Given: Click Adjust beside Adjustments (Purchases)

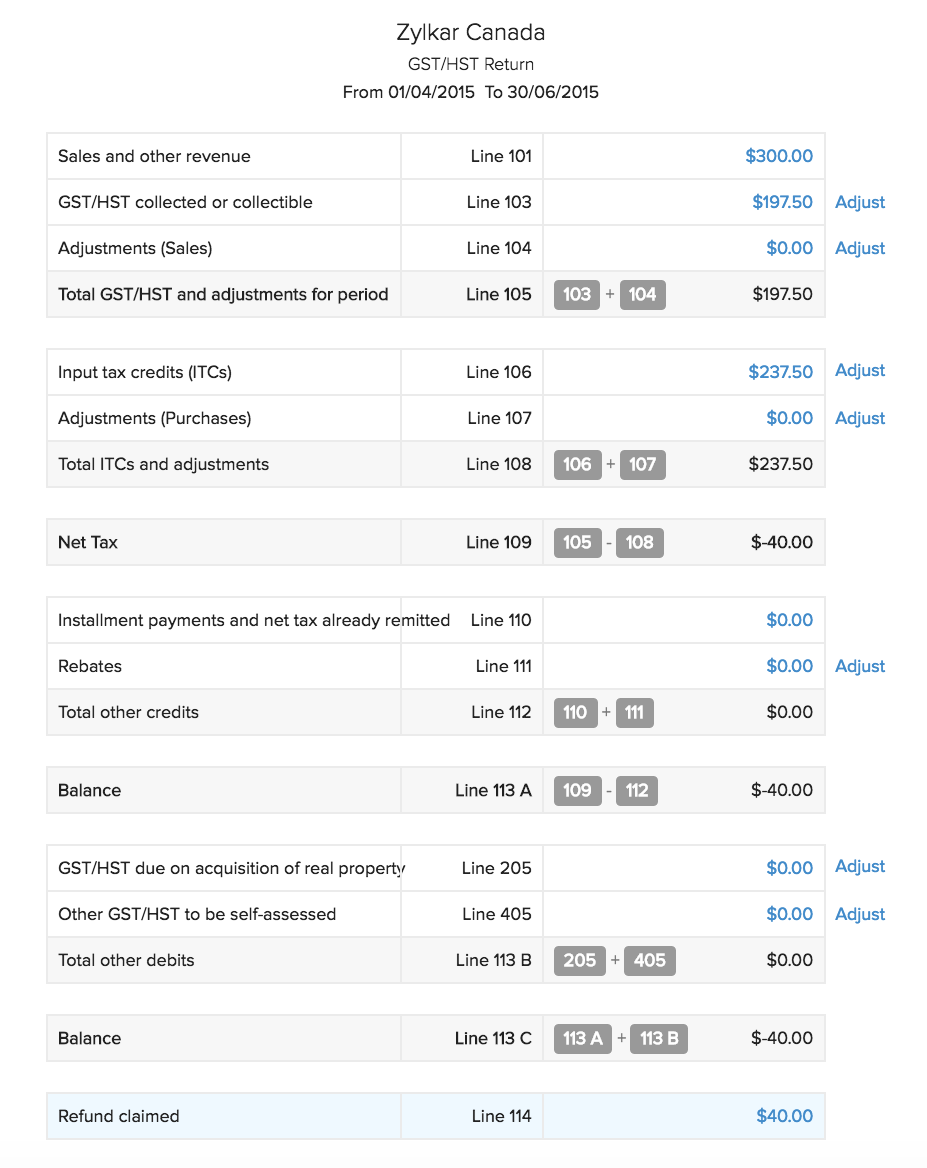Looking at the screenshot, I should tap(860, 418).
